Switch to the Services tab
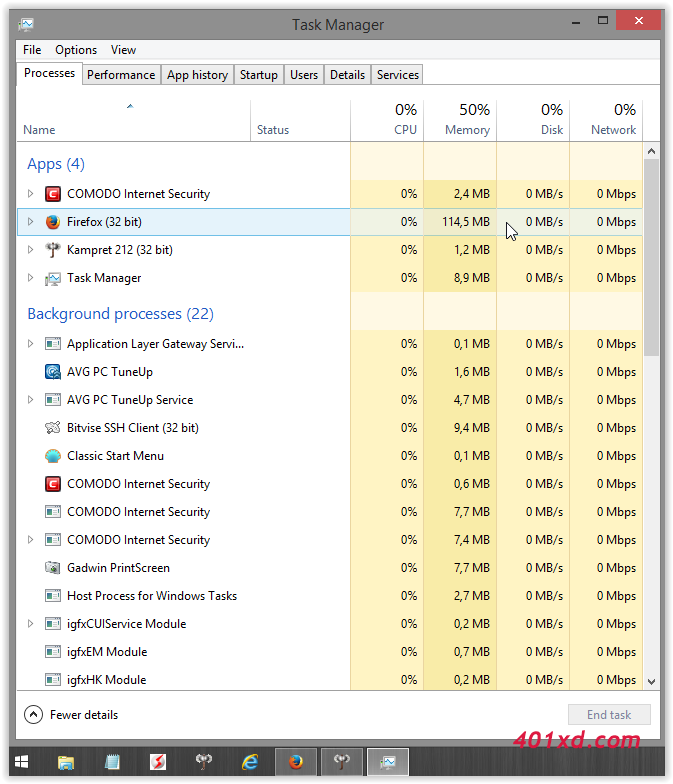Viewport: 673px width, 784px height. click(x=398, y=74)
